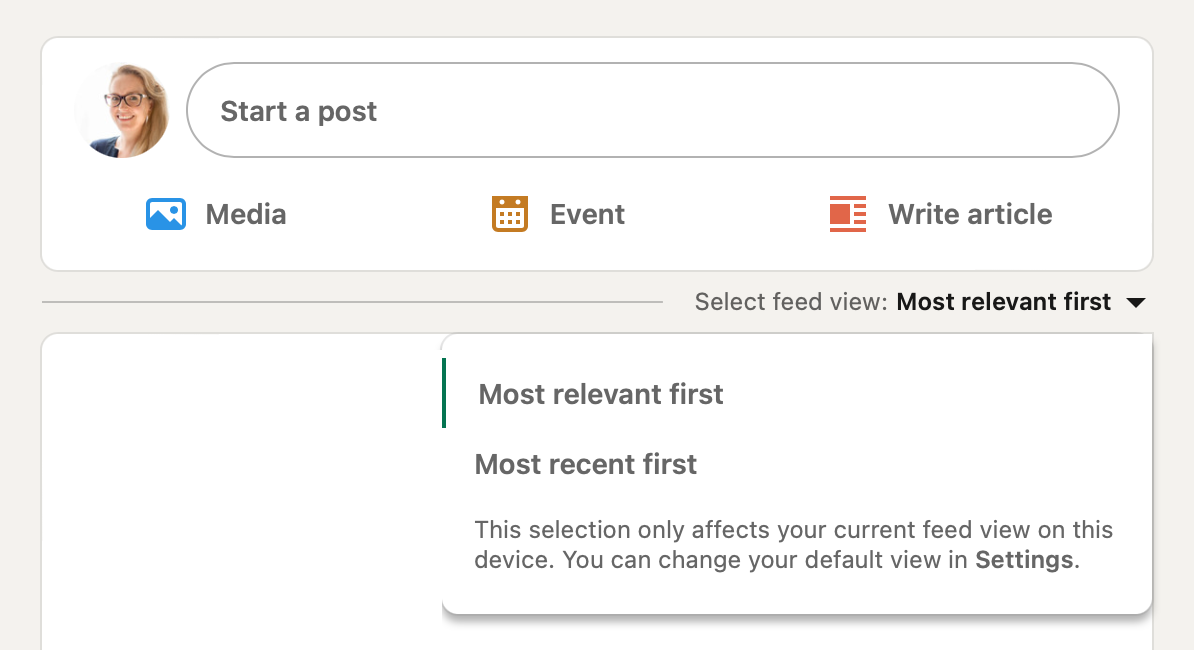Click the Write article text label
1194x650 pixels.
tap(970, 215)
